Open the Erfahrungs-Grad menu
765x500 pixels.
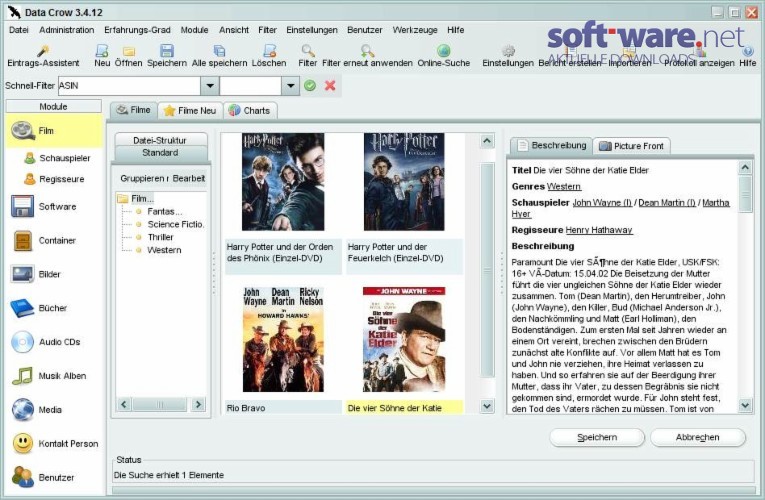point(137,30)
